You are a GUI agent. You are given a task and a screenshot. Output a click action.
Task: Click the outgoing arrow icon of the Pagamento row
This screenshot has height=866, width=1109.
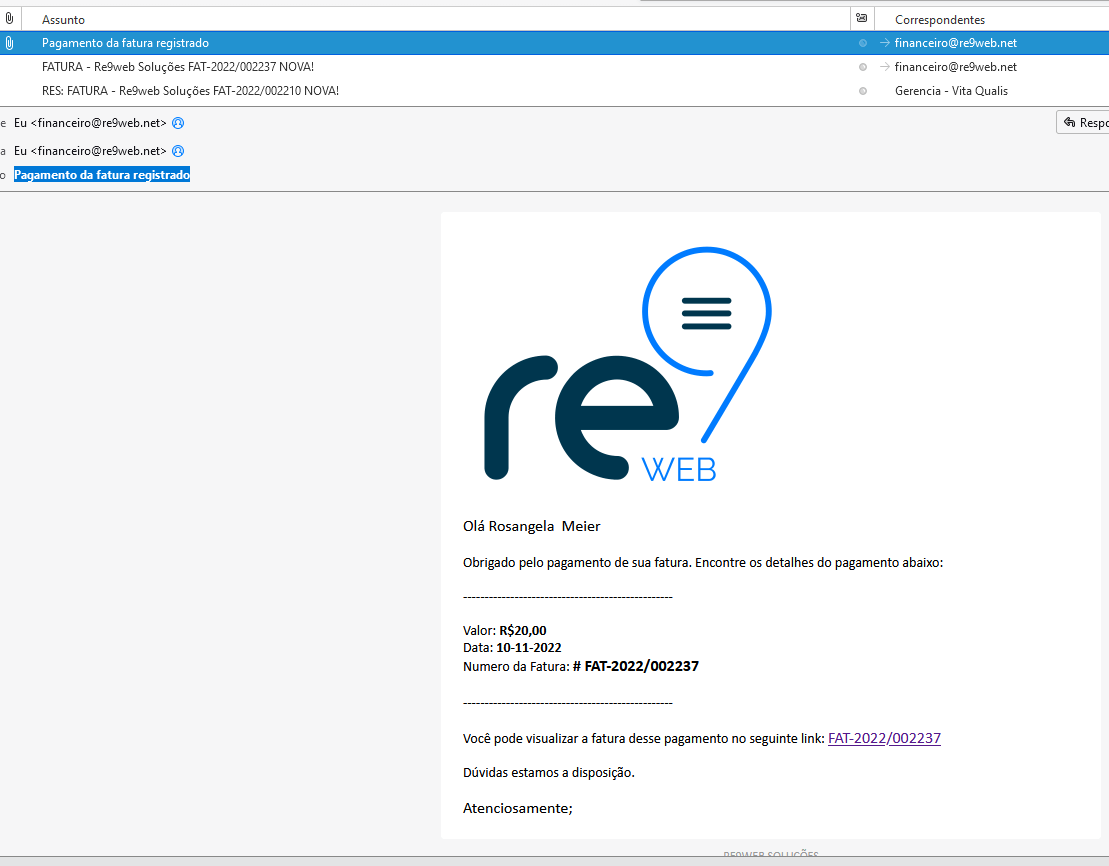coord(884,43)
